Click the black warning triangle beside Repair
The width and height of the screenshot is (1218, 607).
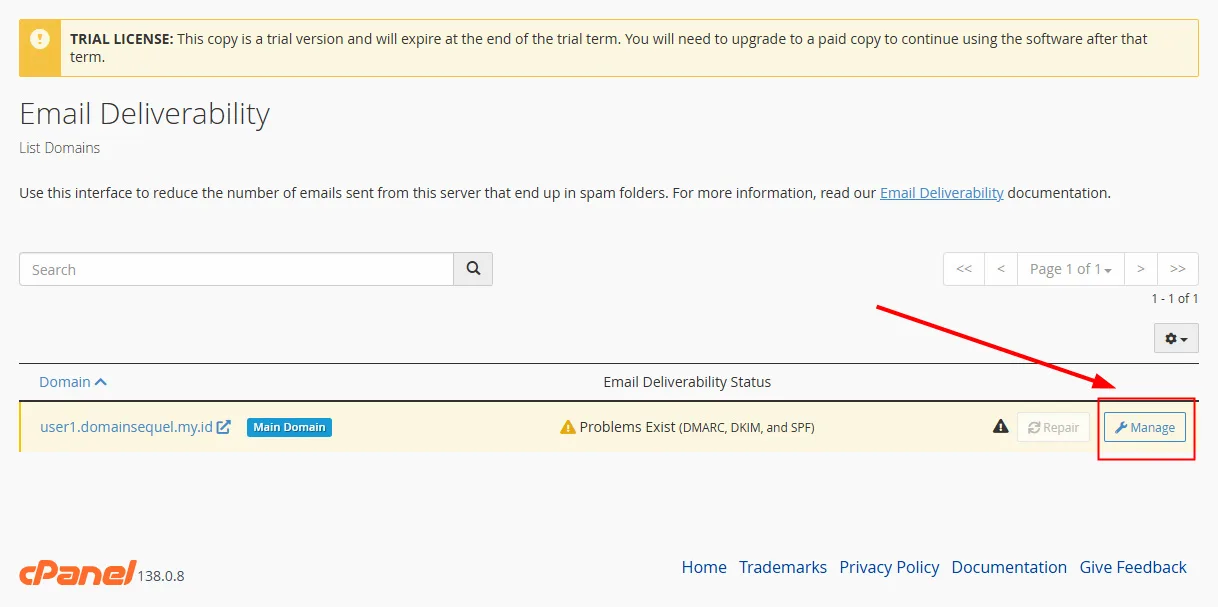coord(1000,427)
